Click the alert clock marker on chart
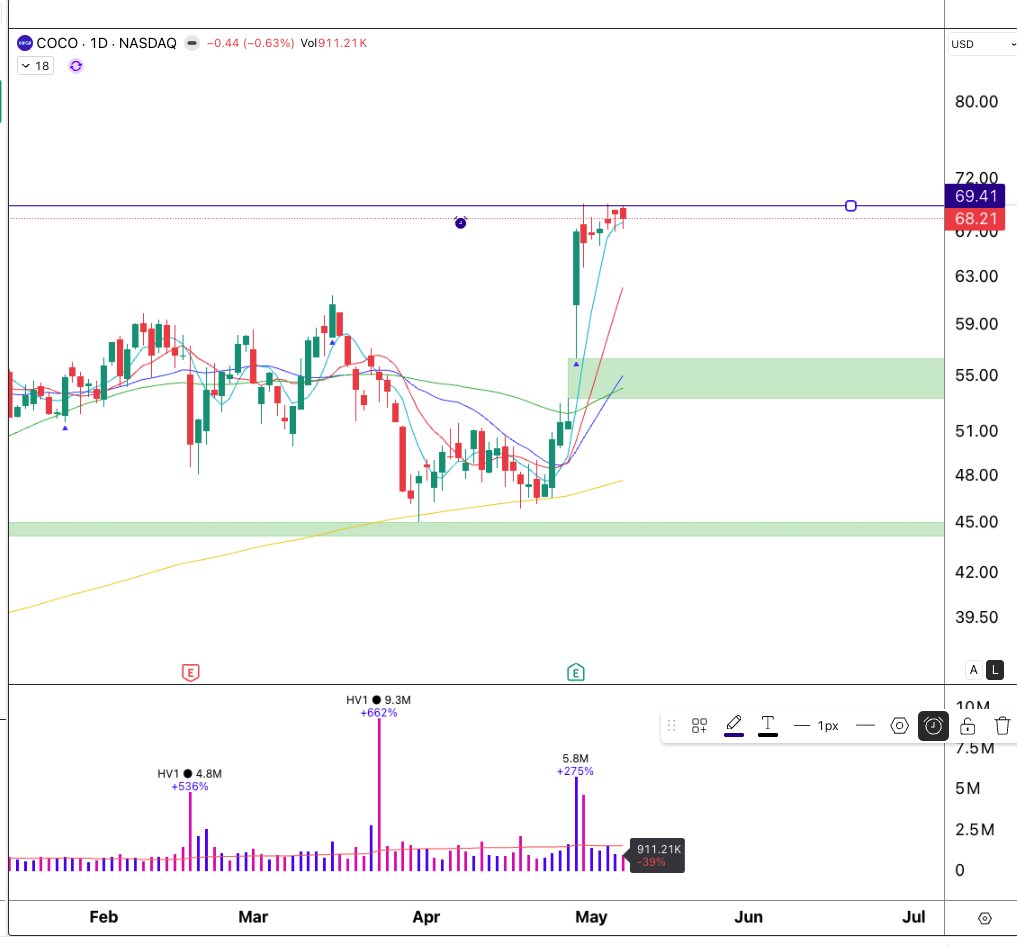Image resolution: width=1017 pixels, height=947 pixels. pyautogui.click(x=461, y=222)
